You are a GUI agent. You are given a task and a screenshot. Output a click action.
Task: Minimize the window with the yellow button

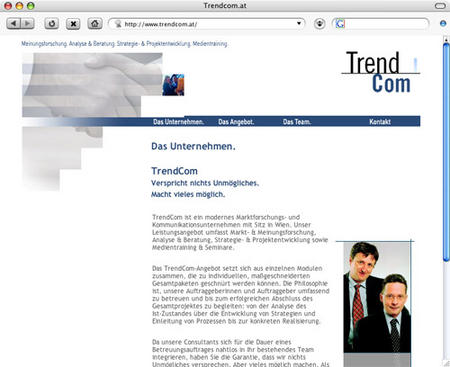pos(19,6)
